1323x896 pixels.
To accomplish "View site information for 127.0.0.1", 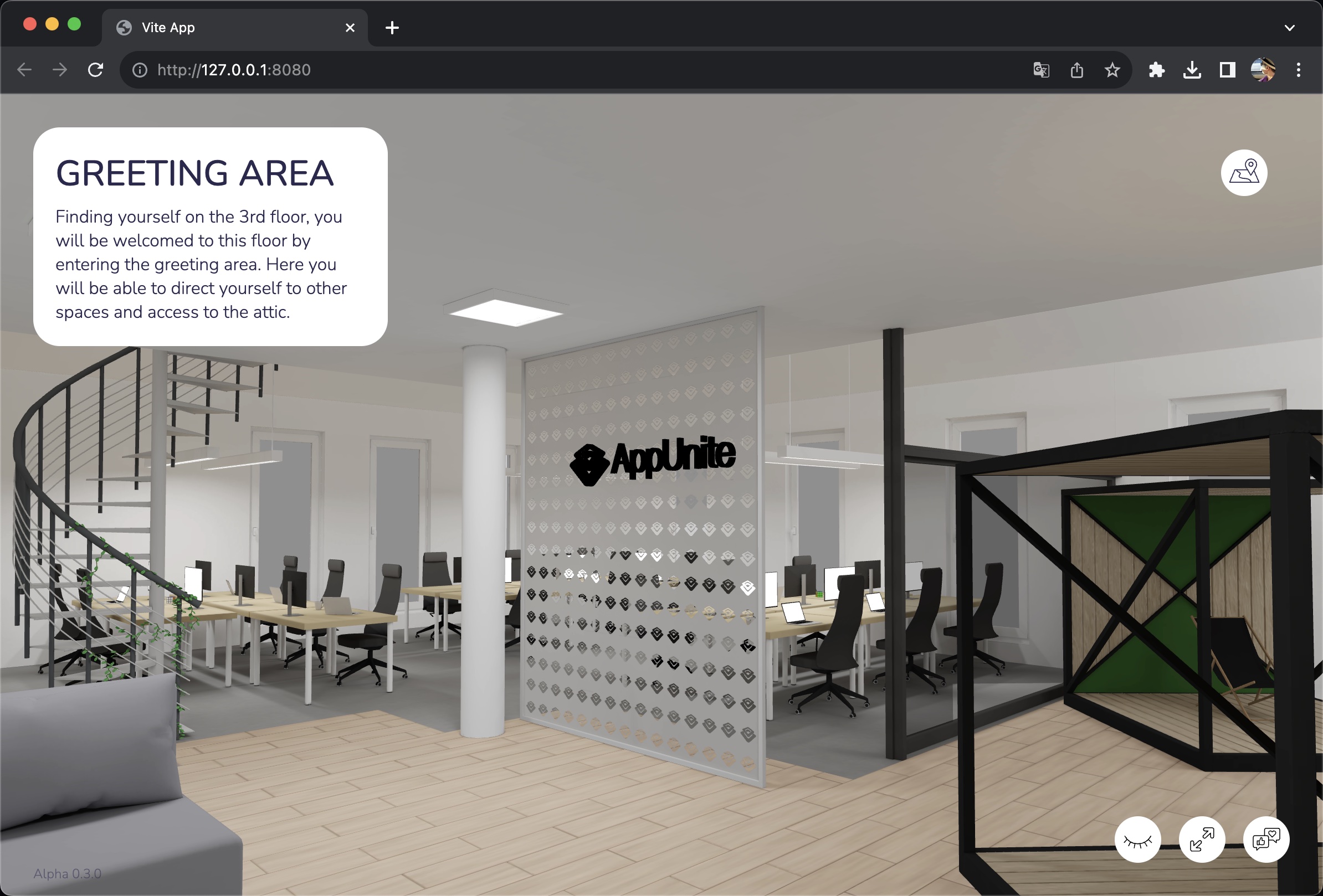I will 140,70.
